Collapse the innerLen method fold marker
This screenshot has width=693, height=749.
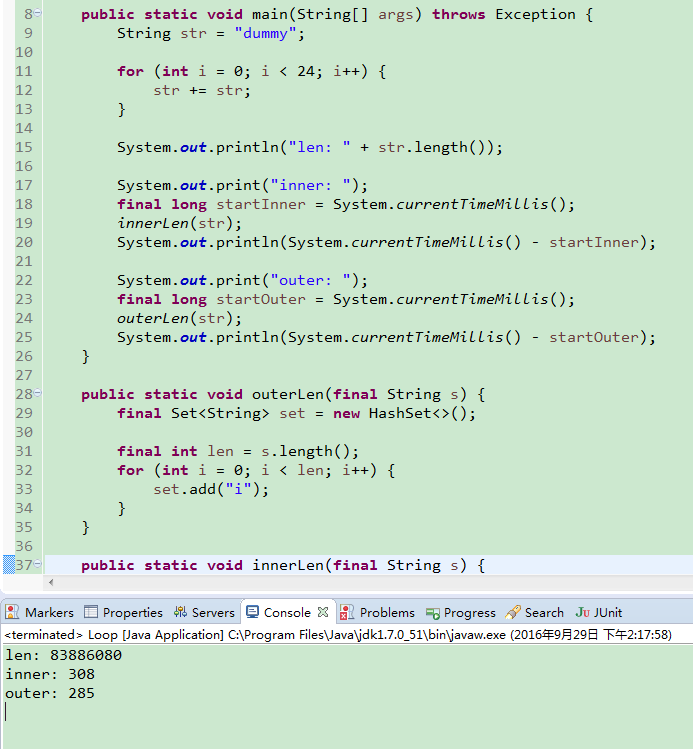click(x=38, y=564)
